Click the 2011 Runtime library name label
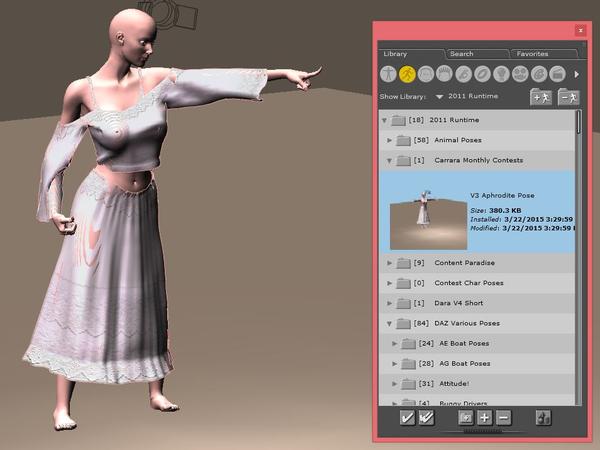The width and height of the screenshot is (600, 450). pyautogui.click(x=473, y=96)
